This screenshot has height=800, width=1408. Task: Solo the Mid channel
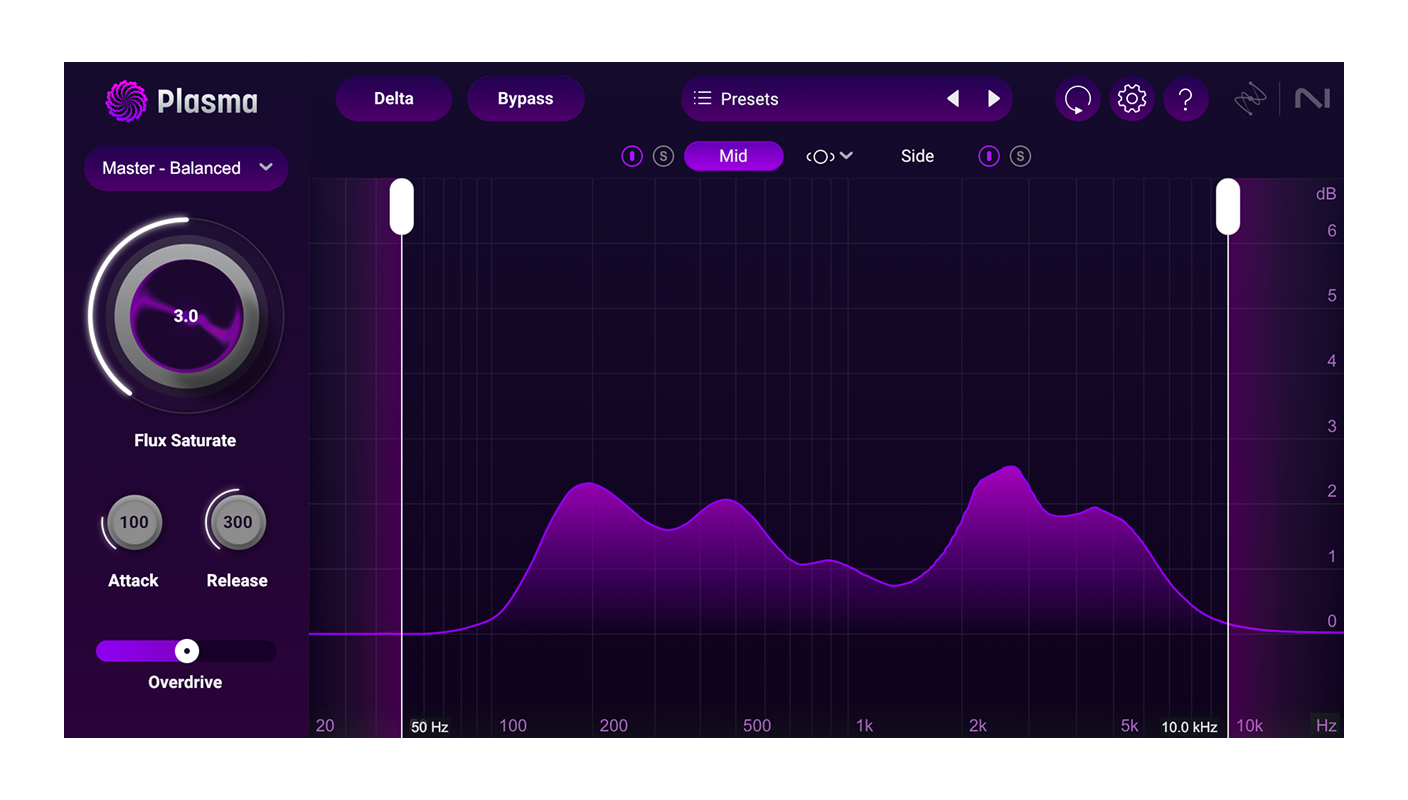point(663,156)
